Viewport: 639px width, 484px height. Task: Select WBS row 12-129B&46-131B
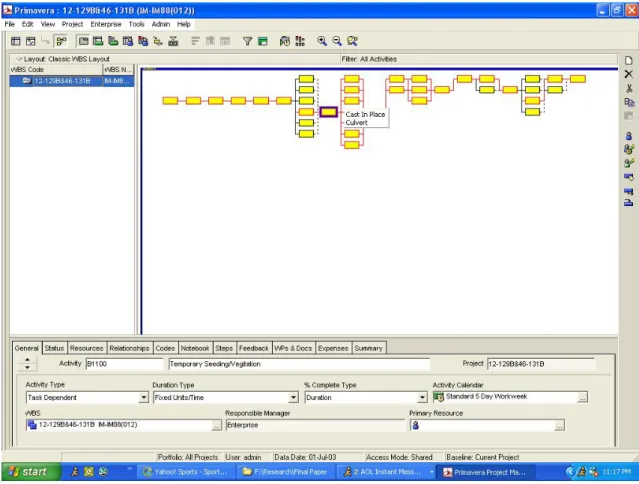(72, 81)
